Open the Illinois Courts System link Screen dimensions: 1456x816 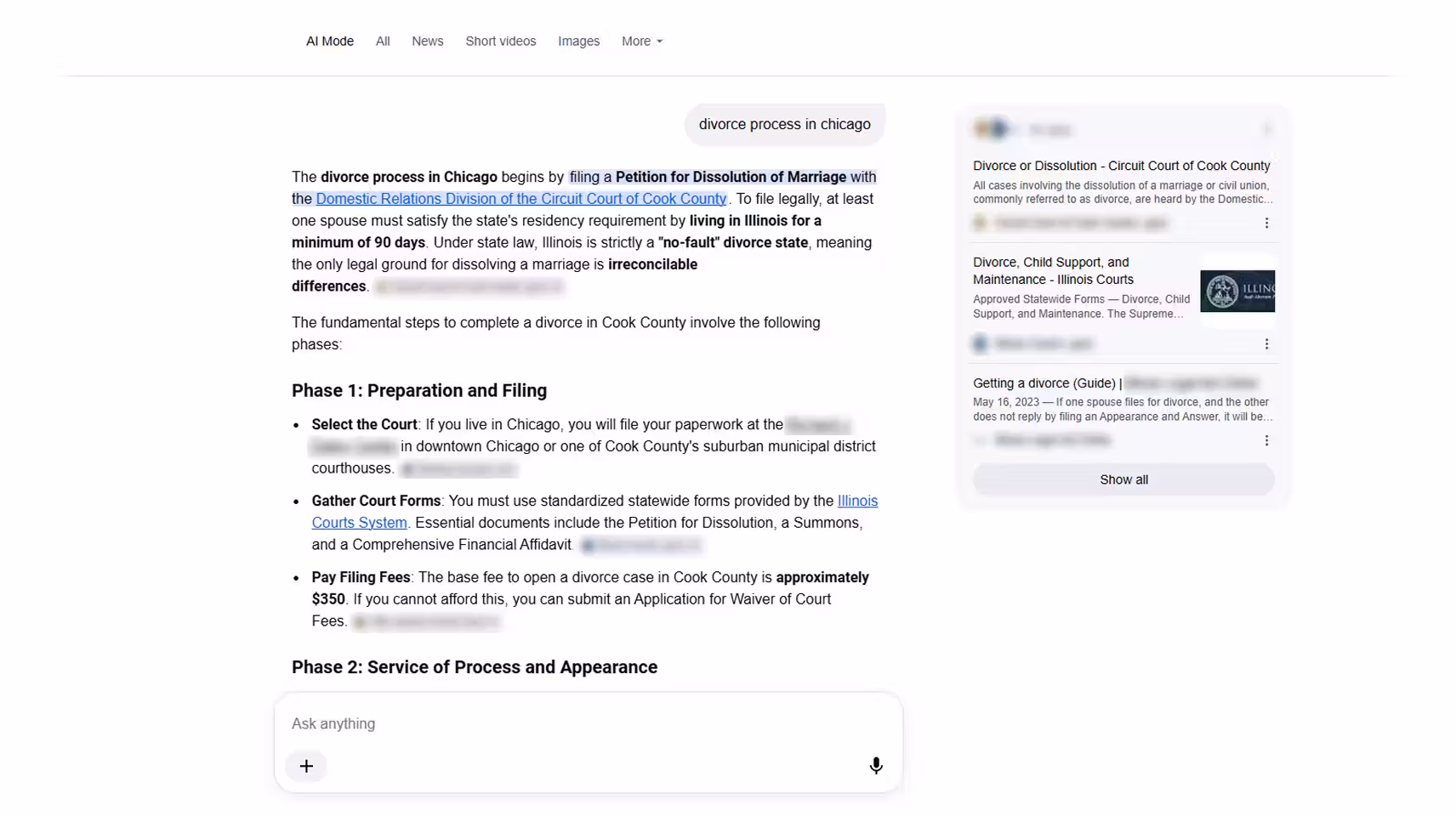point(595,512)
